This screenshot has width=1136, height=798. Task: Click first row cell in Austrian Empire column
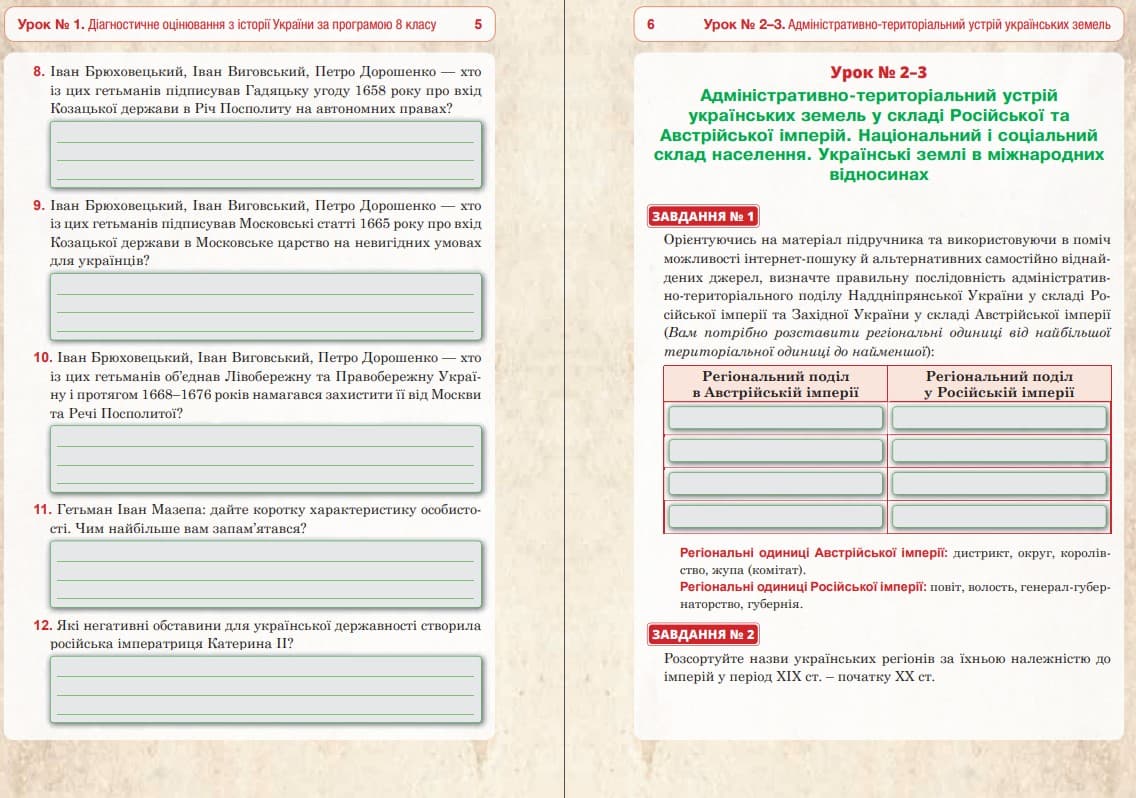[x=775, y=418]
